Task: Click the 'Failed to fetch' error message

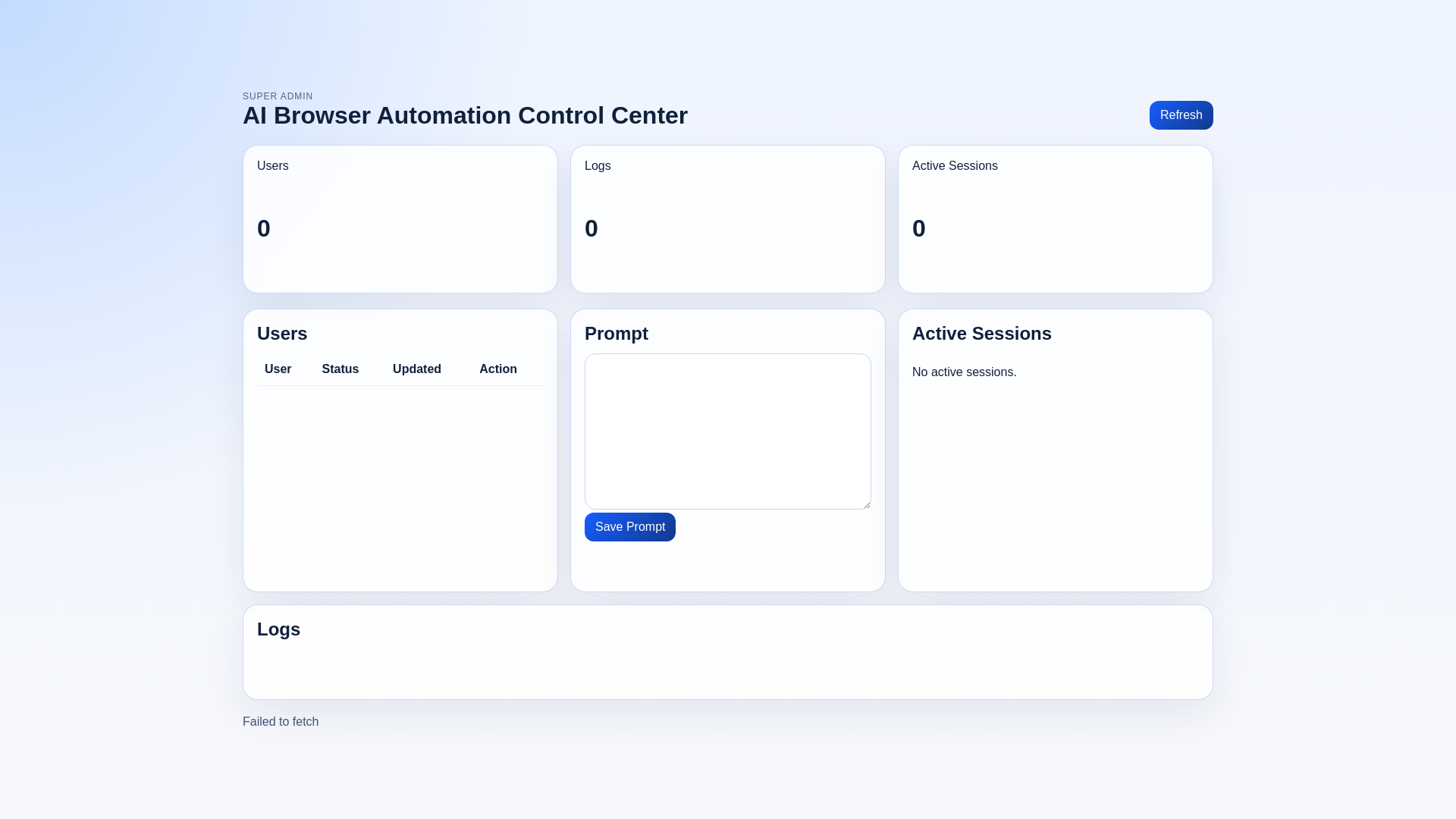Action: point(281,722)
